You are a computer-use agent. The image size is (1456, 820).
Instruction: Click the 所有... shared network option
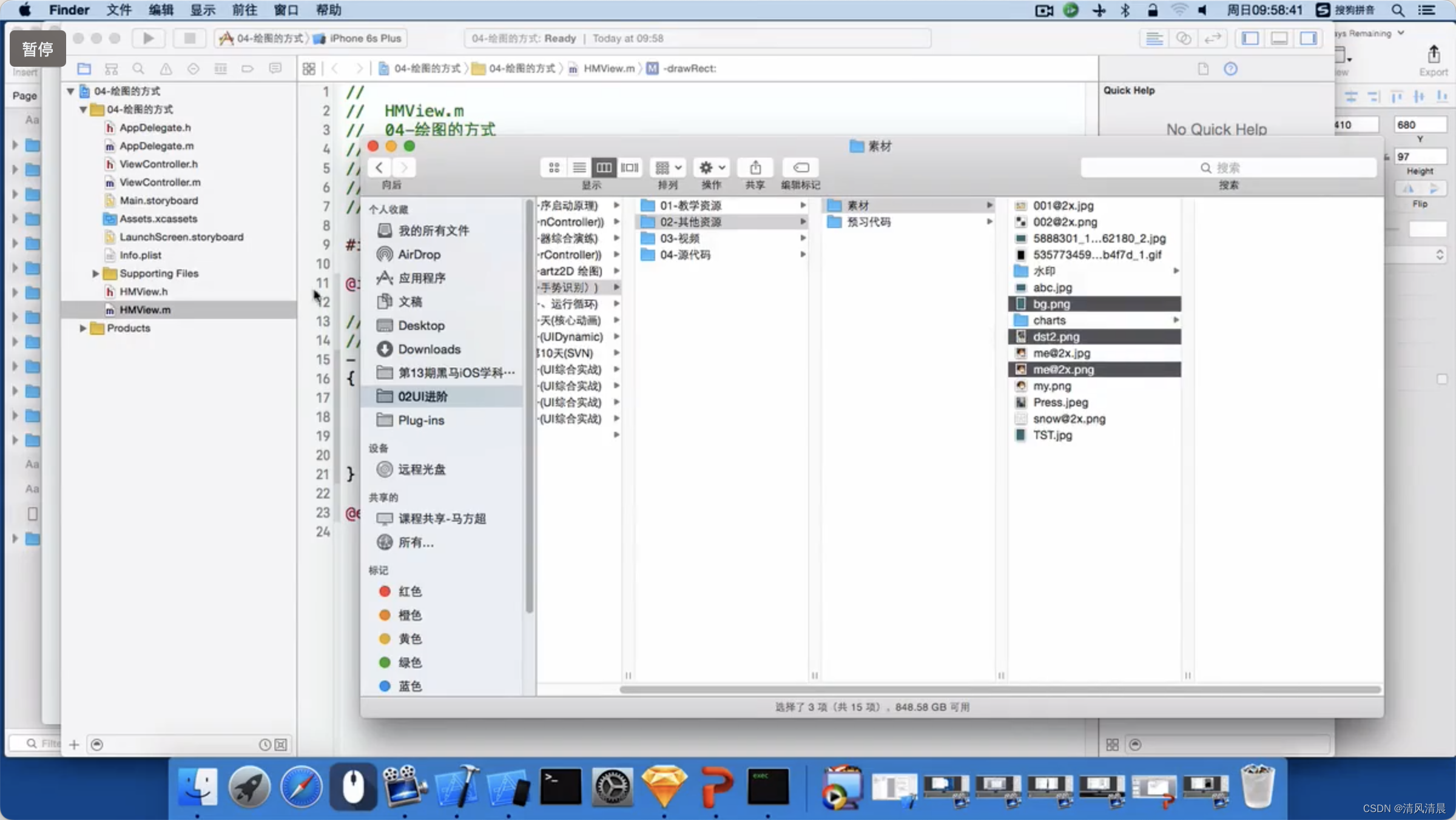416,542
